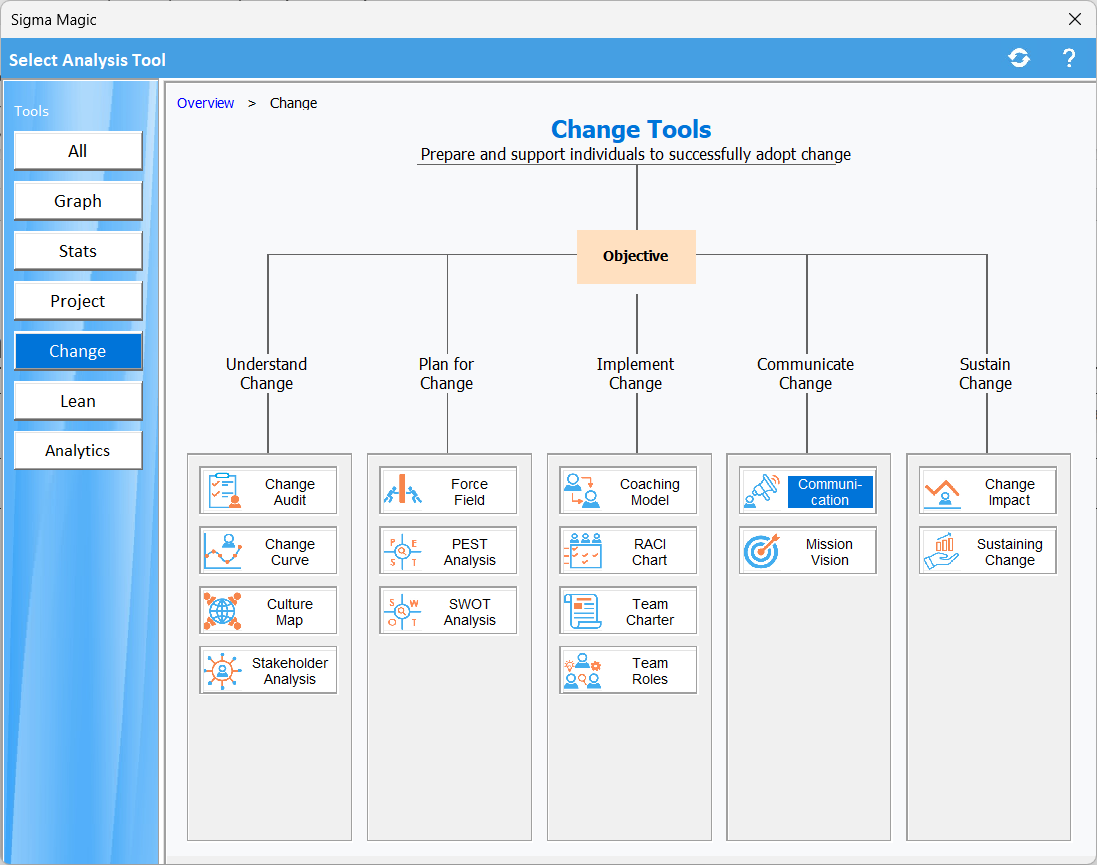
Task: Select the Change Curve graph icon
Action: pos(223,551)
